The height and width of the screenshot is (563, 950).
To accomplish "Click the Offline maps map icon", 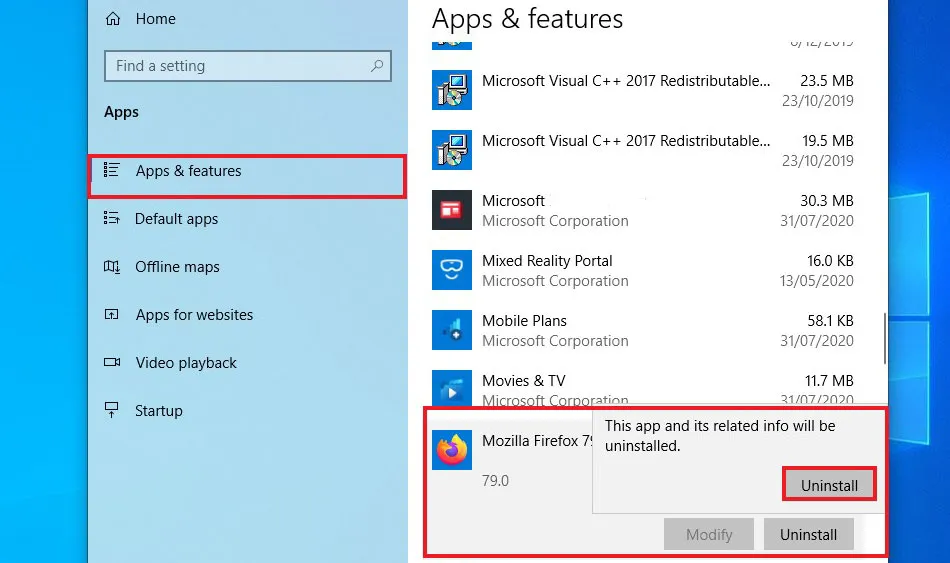I will point(111,267).
